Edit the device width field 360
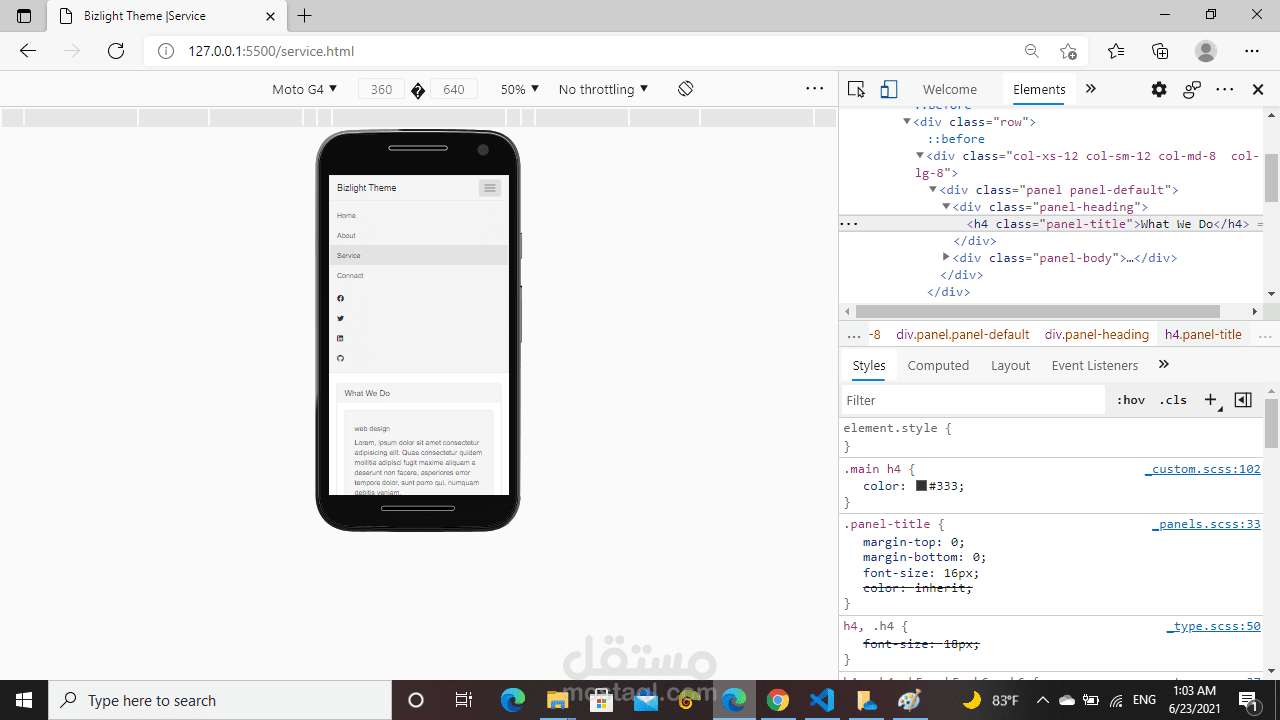Viewport: 1280px width, 720px height. [381, 89]
